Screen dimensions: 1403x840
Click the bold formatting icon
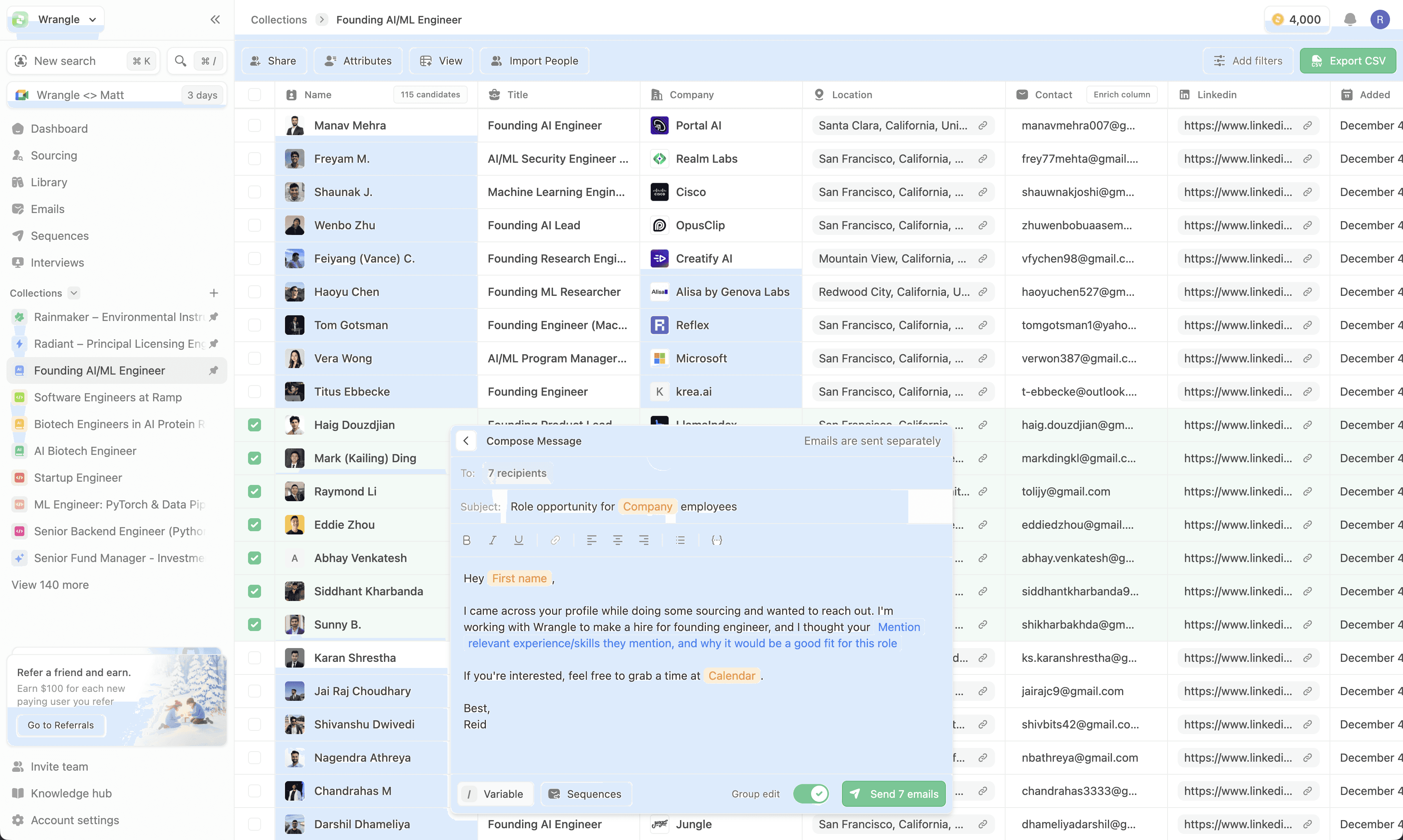[x=466, y=540]
